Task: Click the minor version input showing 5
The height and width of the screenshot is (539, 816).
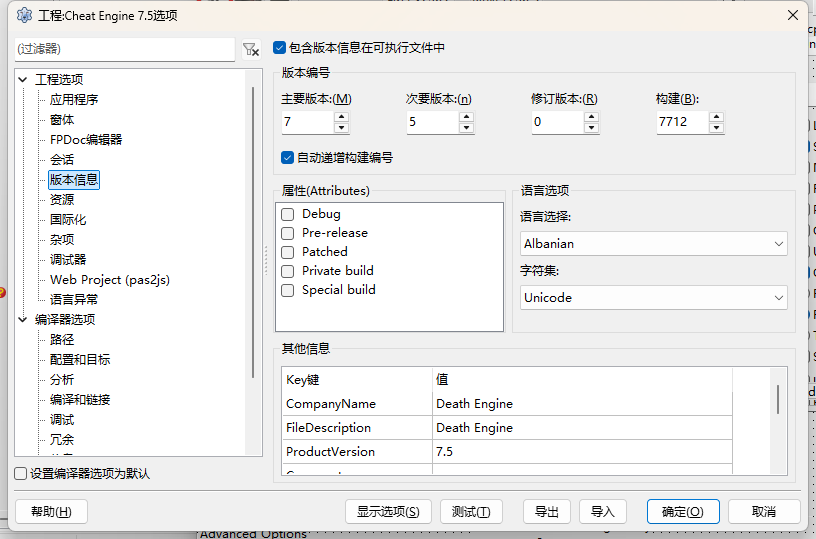Action: [x=432, y=122]
